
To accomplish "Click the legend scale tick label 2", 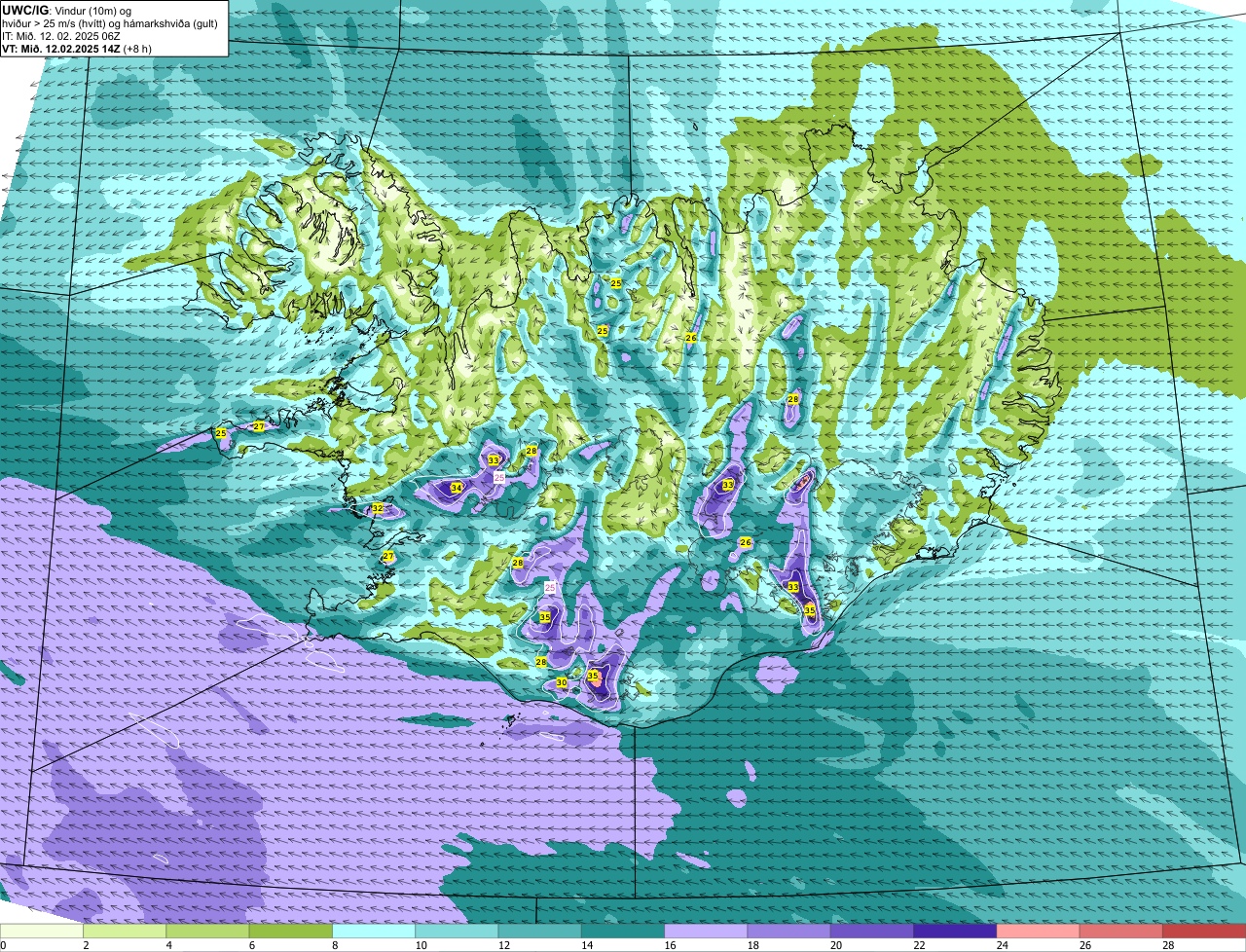I will (x=86, y=945).
